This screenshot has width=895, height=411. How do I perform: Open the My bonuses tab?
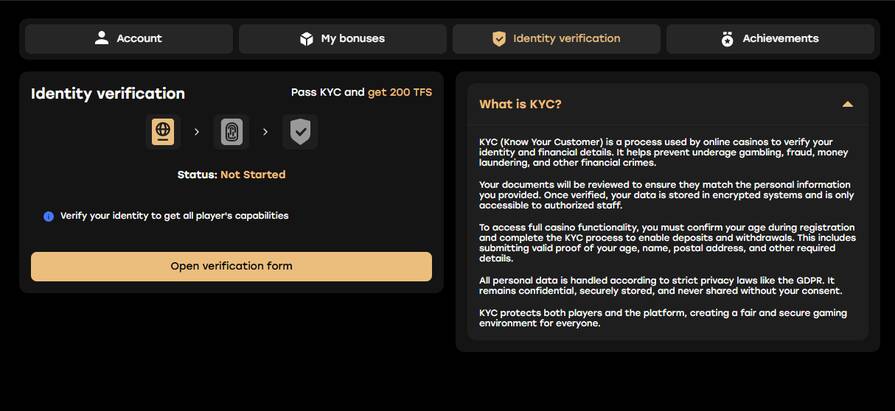coord(342,39)
